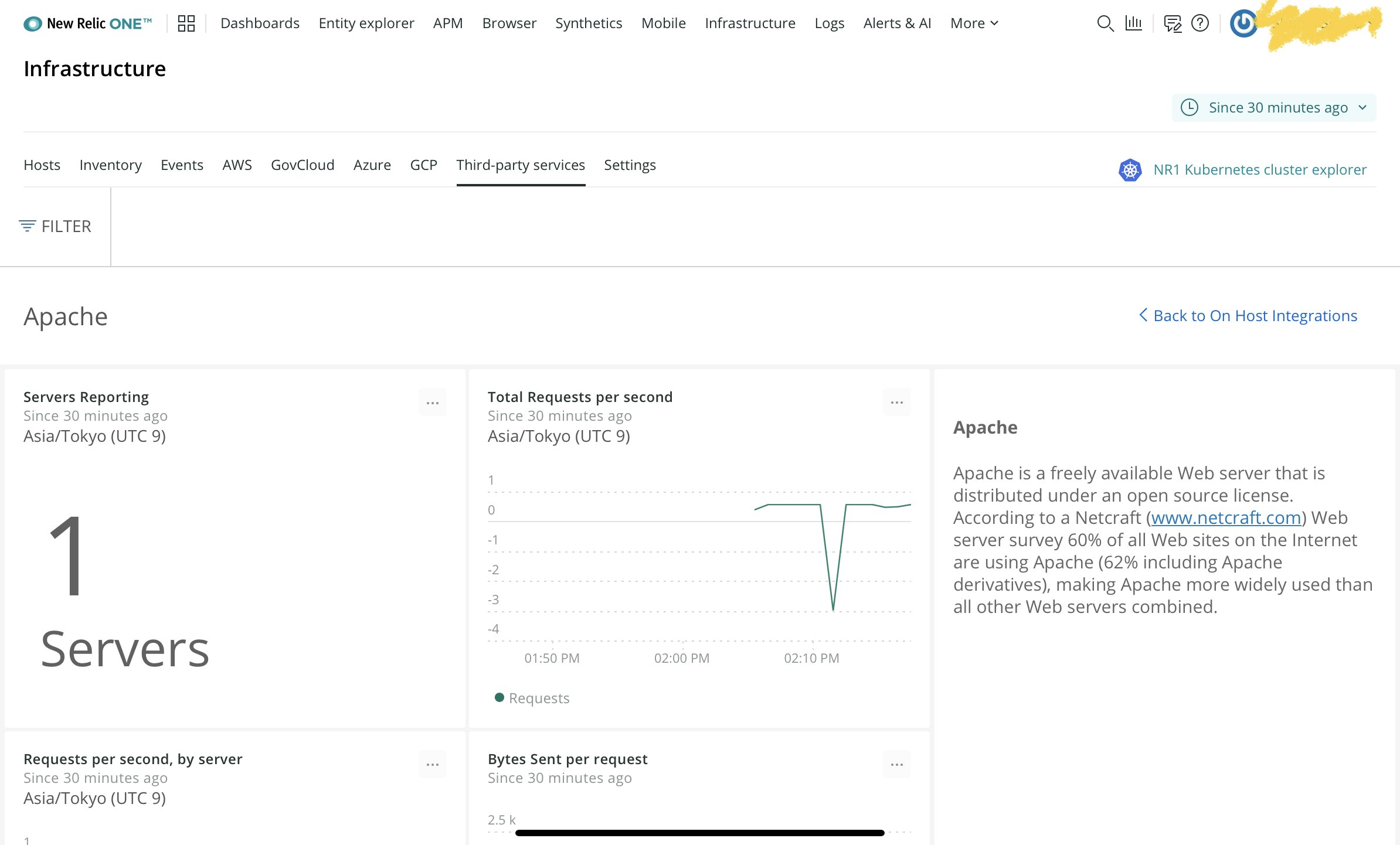Image resolution: width=1400 pixels, height=845 pixels.
Task: Open the apps grid icon
Action: (x=186, y=23)
